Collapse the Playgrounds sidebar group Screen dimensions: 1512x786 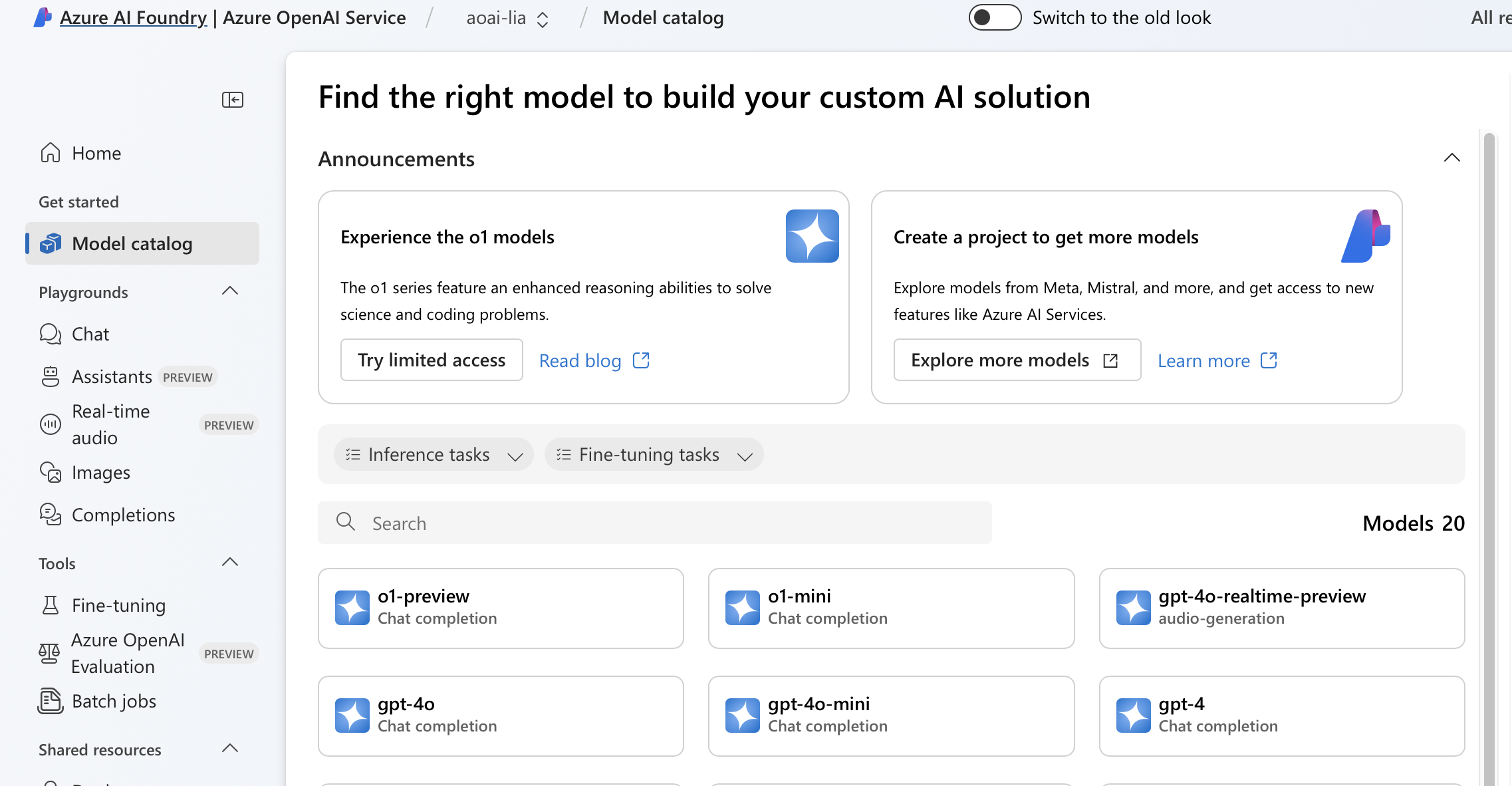tap(229, 291)
